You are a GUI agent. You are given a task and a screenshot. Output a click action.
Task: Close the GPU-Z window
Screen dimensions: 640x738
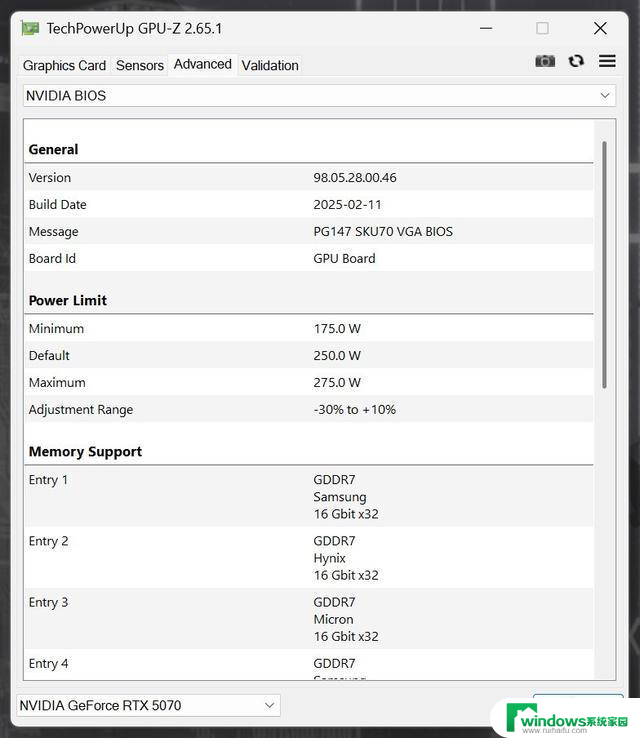600,28
